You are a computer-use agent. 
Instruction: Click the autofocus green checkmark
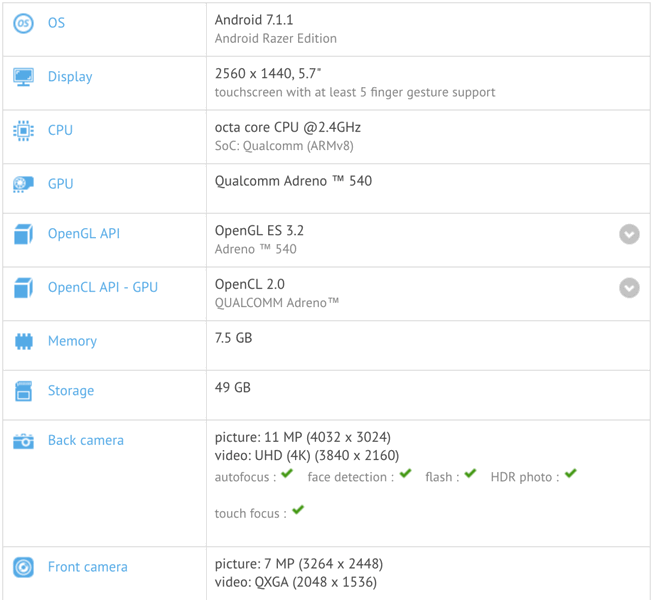(287, 474)
